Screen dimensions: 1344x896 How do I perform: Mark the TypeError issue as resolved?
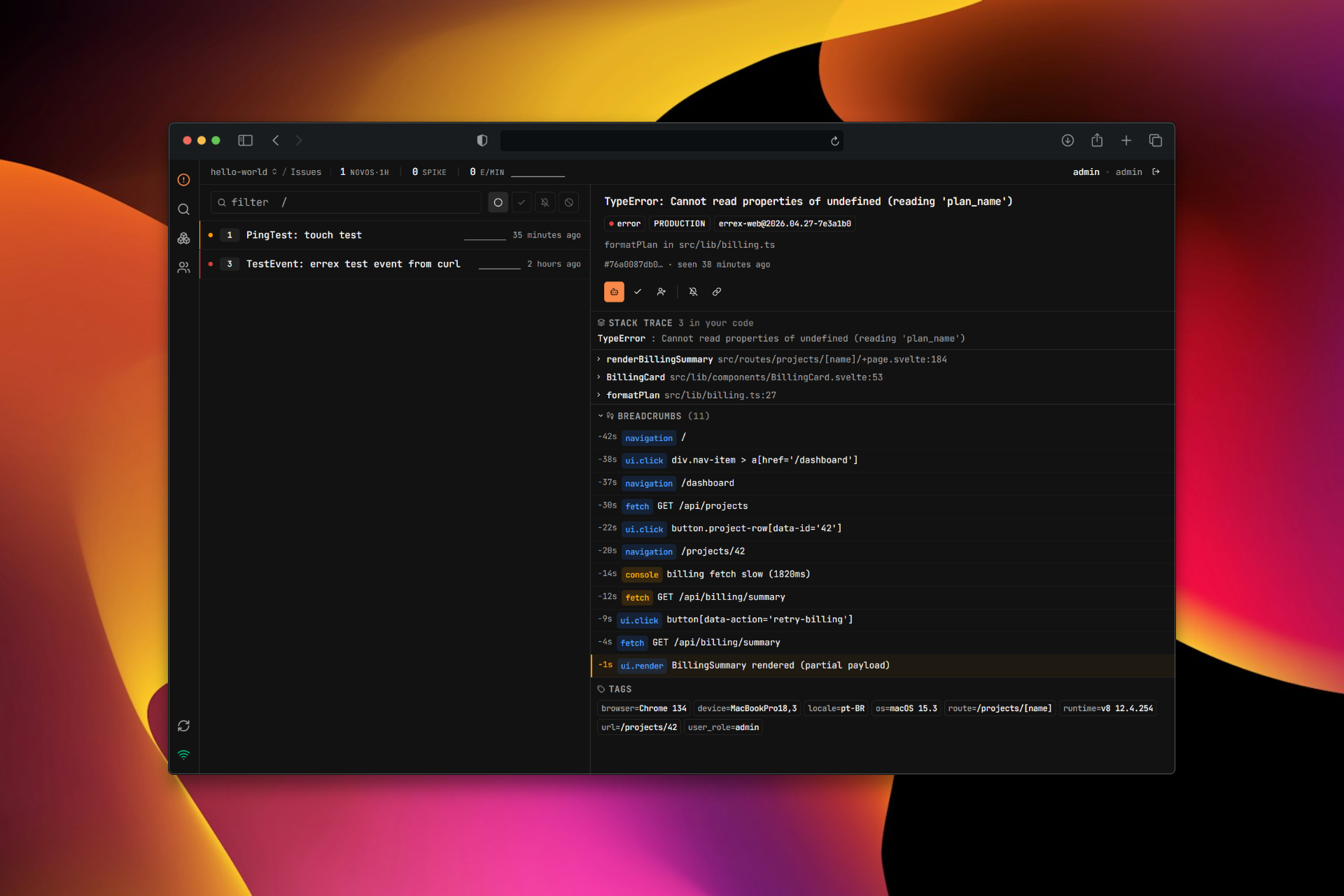[x=638, y=292]
